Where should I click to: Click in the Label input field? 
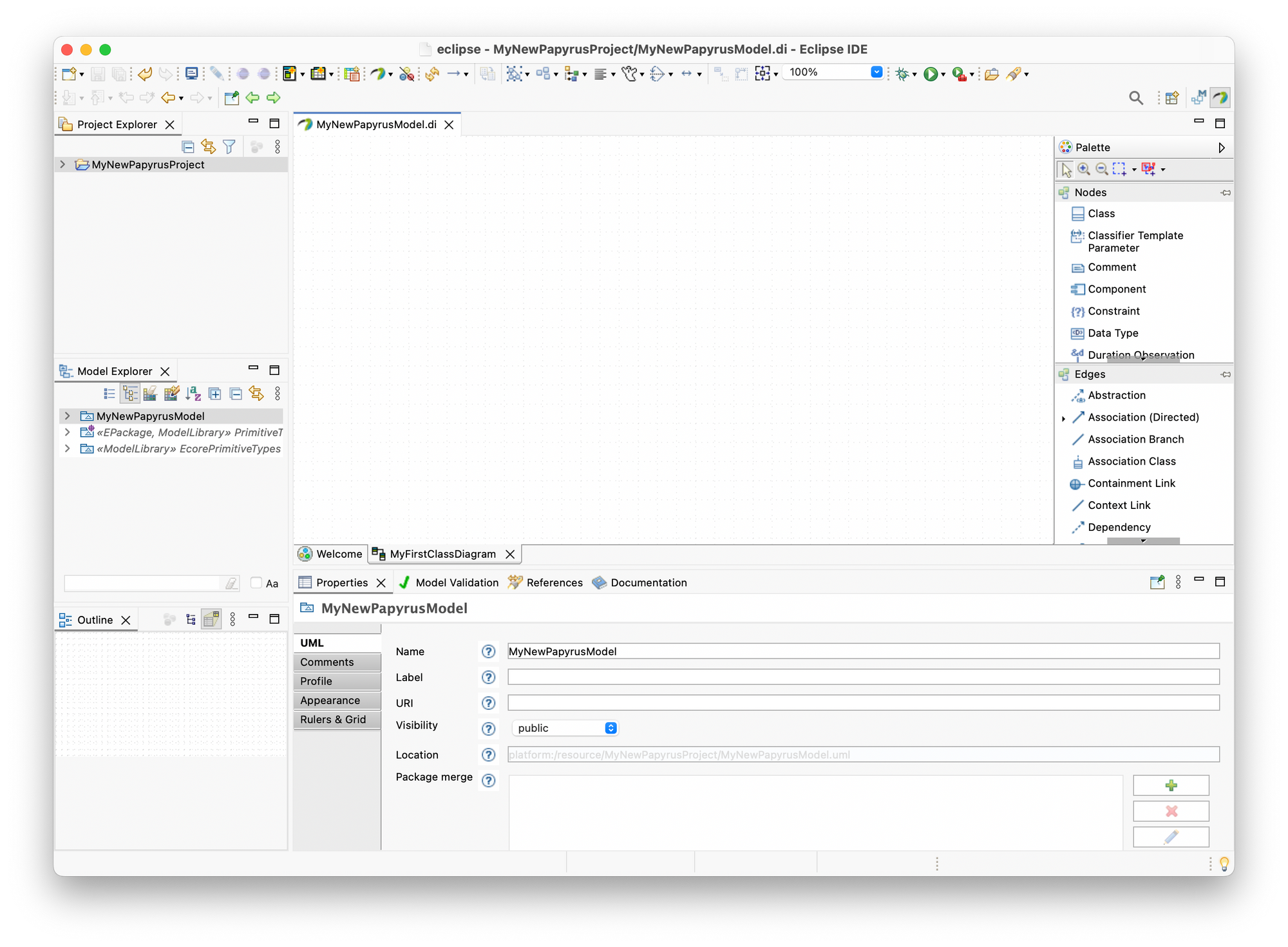tap(863, 677)
